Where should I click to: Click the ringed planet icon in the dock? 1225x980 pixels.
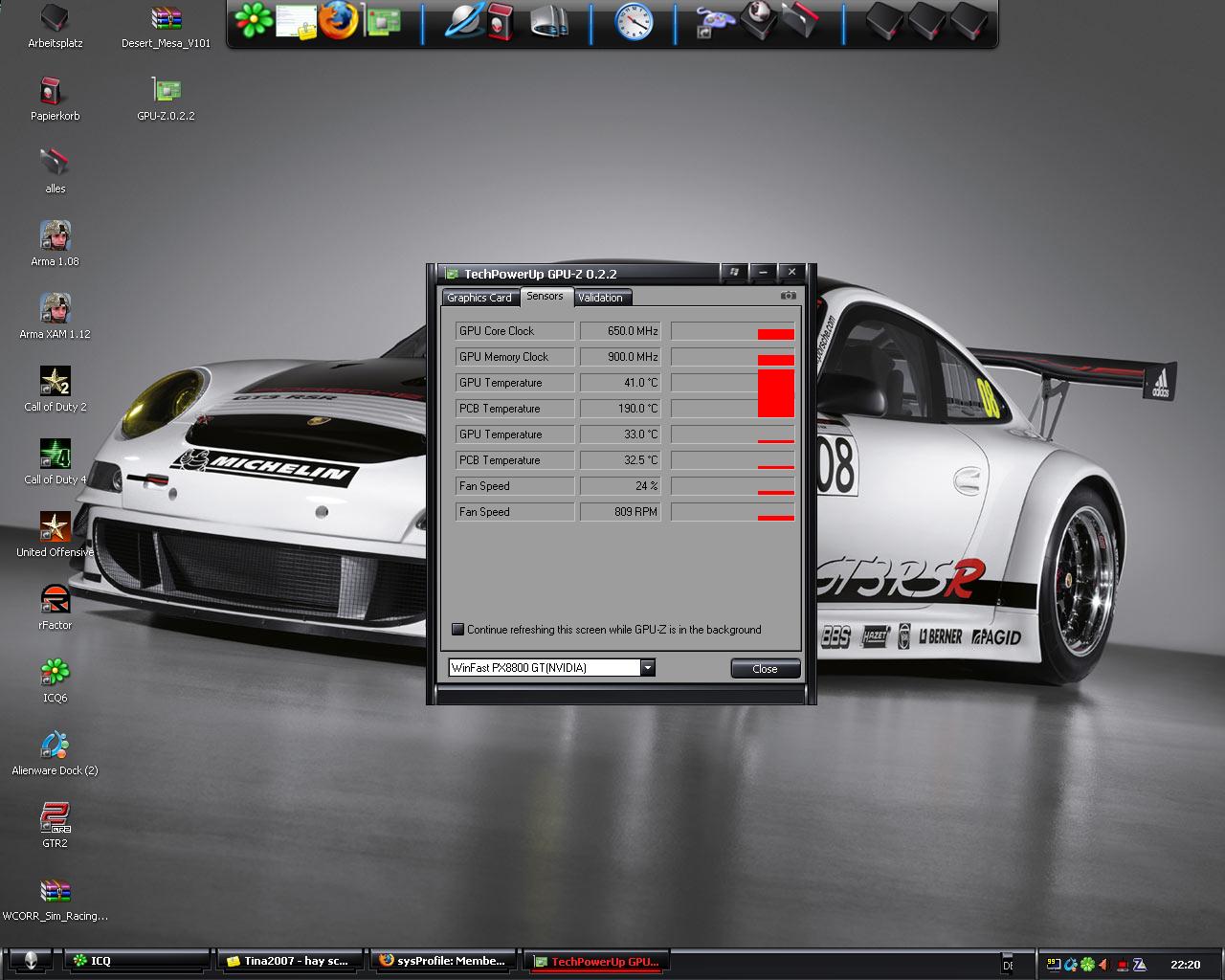[463, 21]
